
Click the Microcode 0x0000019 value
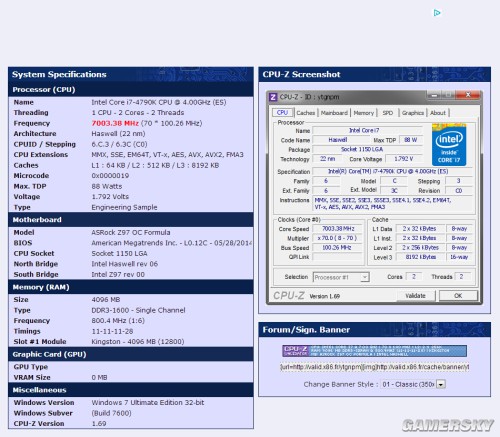(110, 176)
